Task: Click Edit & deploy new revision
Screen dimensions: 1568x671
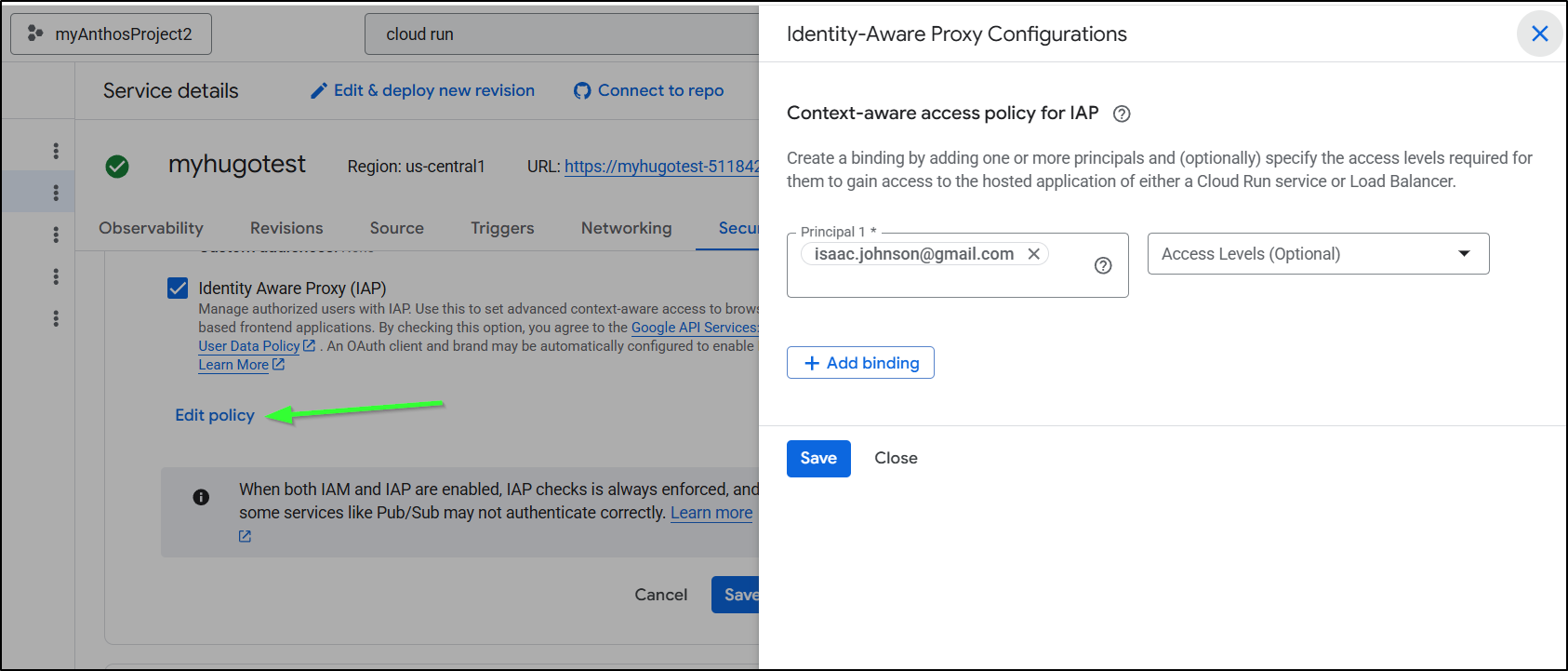Action: click(423, 90)
